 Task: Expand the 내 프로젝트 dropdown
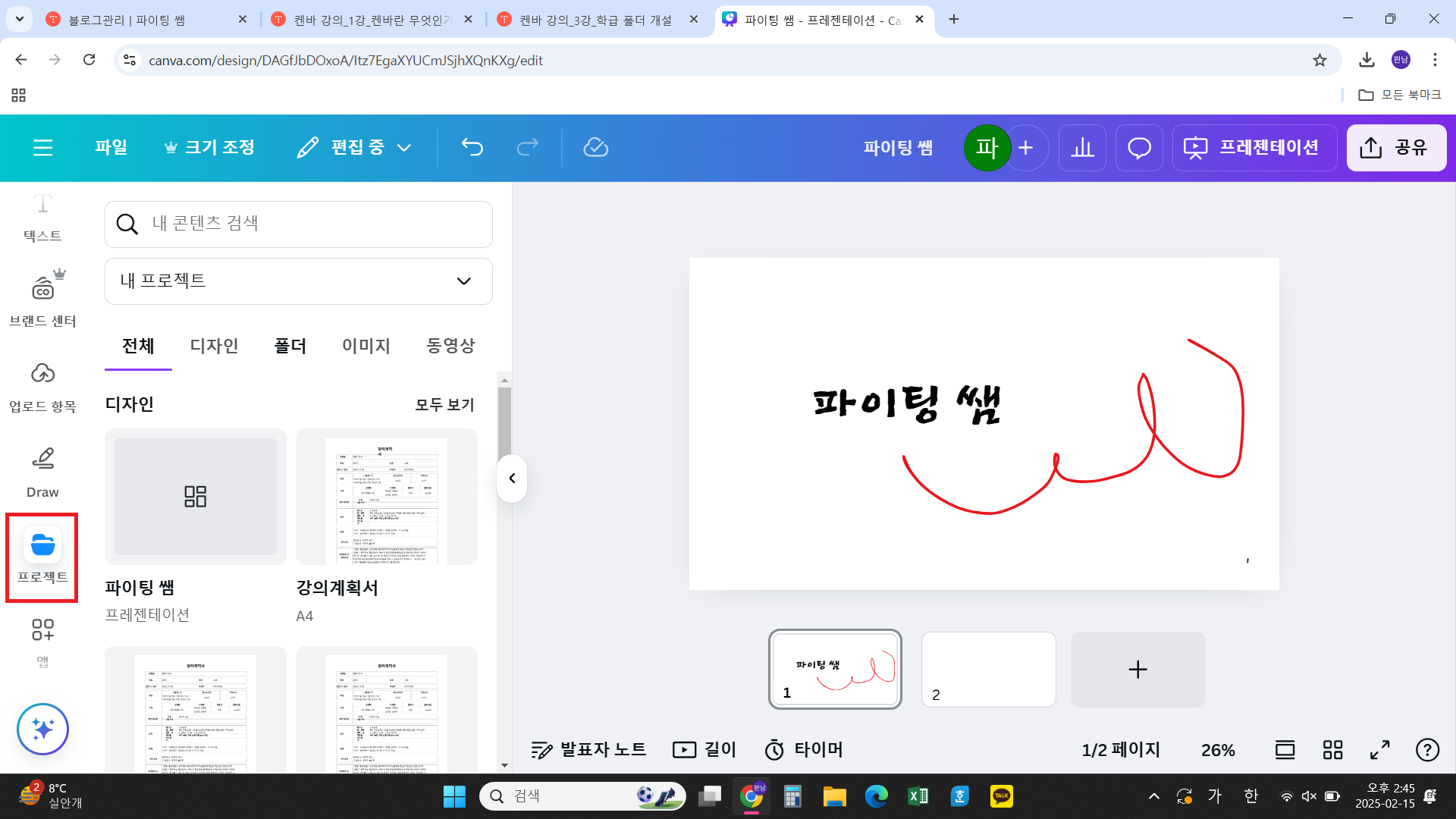[298, 281]
